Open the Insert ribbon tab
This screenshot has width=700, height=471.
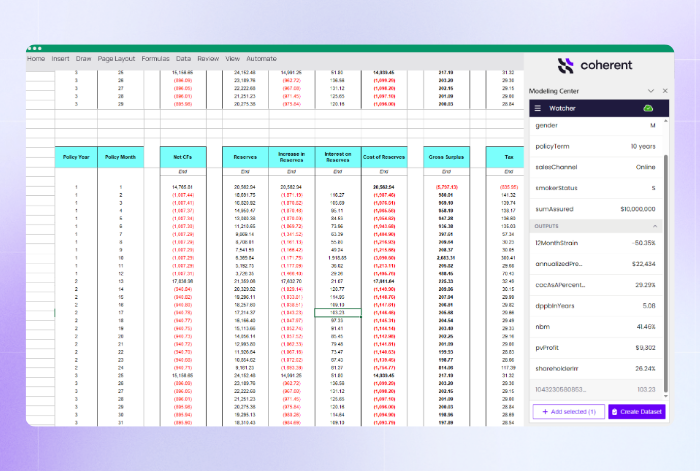point(61,59)
